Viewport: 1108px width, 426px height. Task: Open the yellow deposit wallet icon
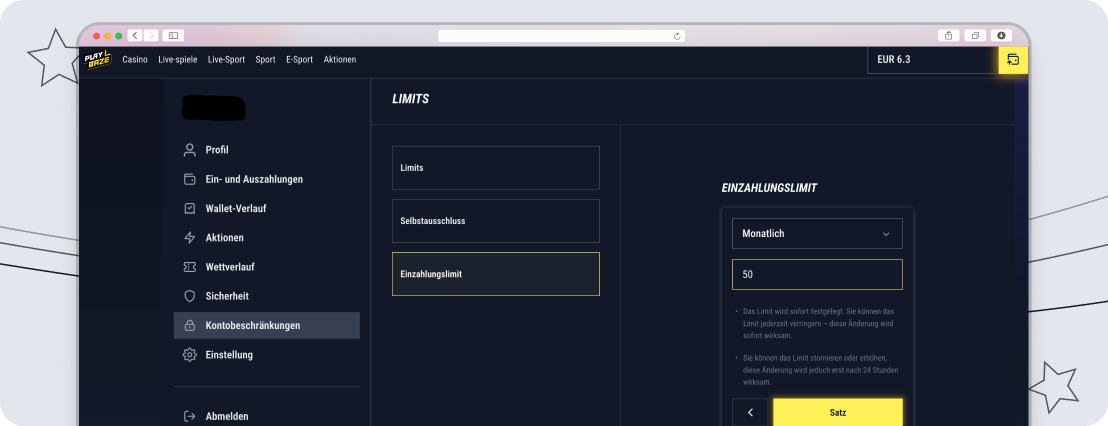pos(1013,60)
